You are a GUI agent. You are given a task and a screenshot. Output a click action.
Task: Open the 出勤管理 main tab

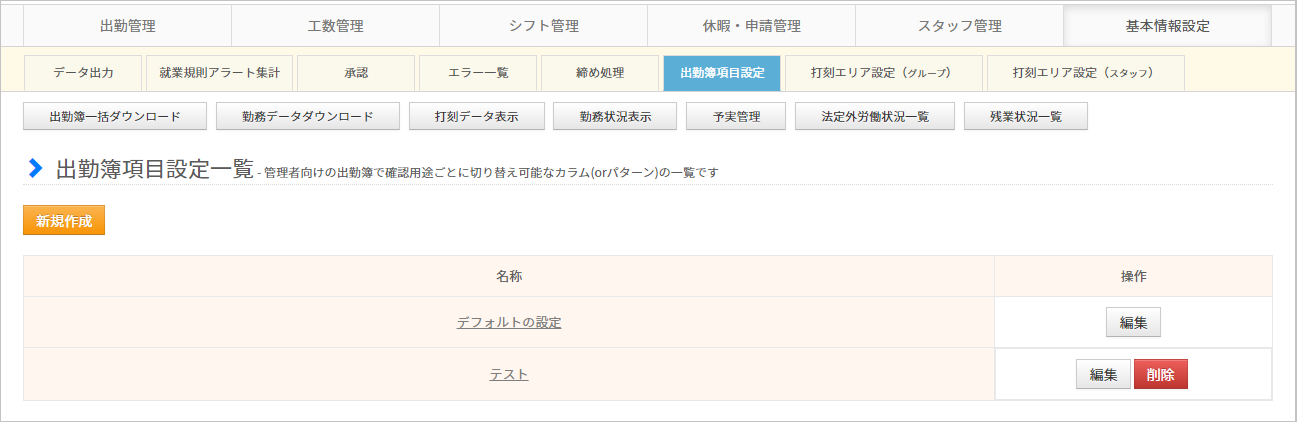pyautogui.click(x=128, y=26)
